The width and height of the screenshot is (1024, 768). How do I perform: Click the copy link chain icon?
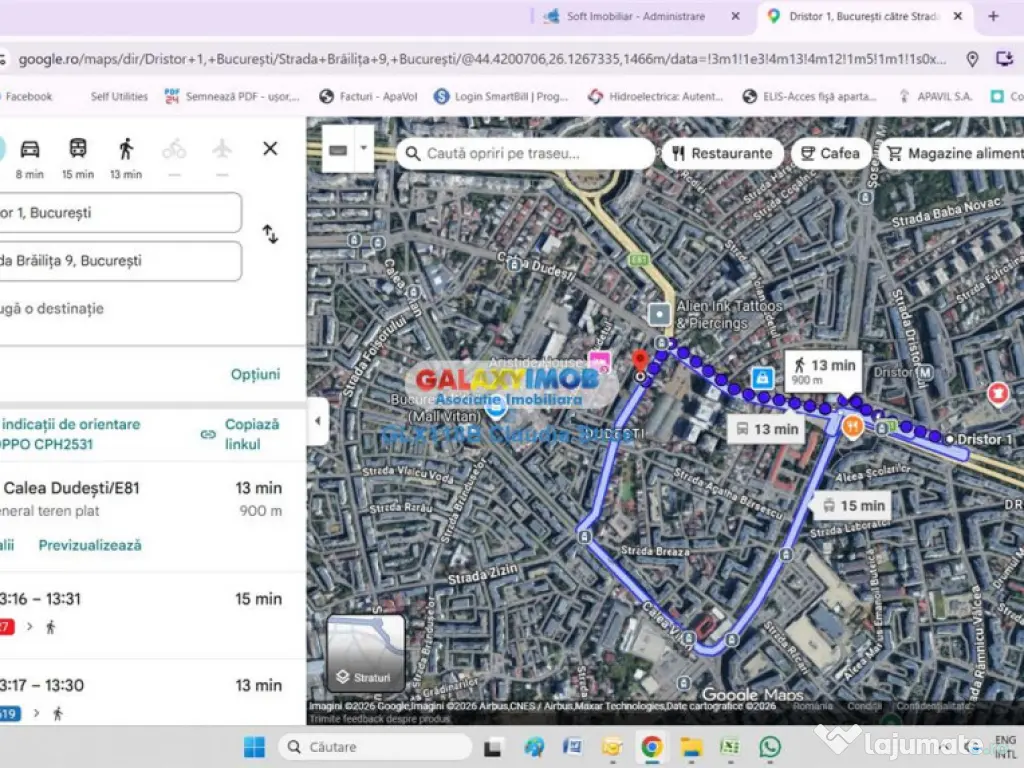[208, 434]
